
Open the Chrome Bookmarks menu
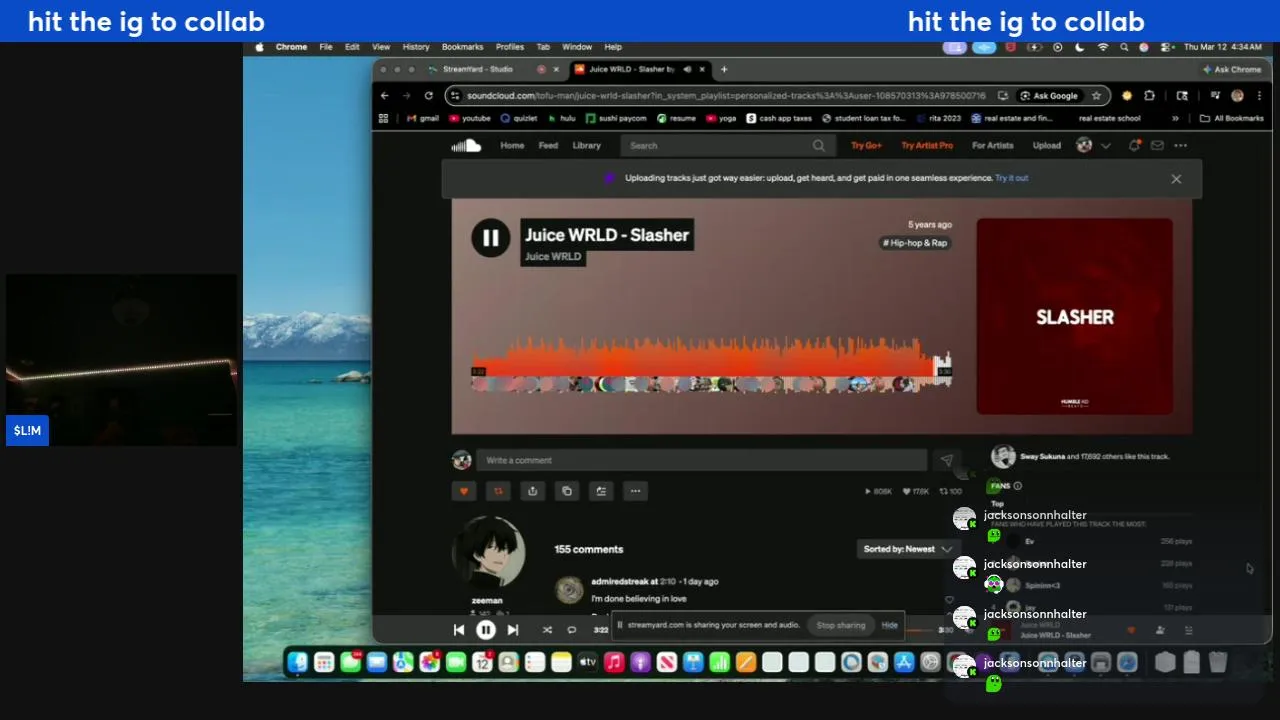[x=462, y=47]
